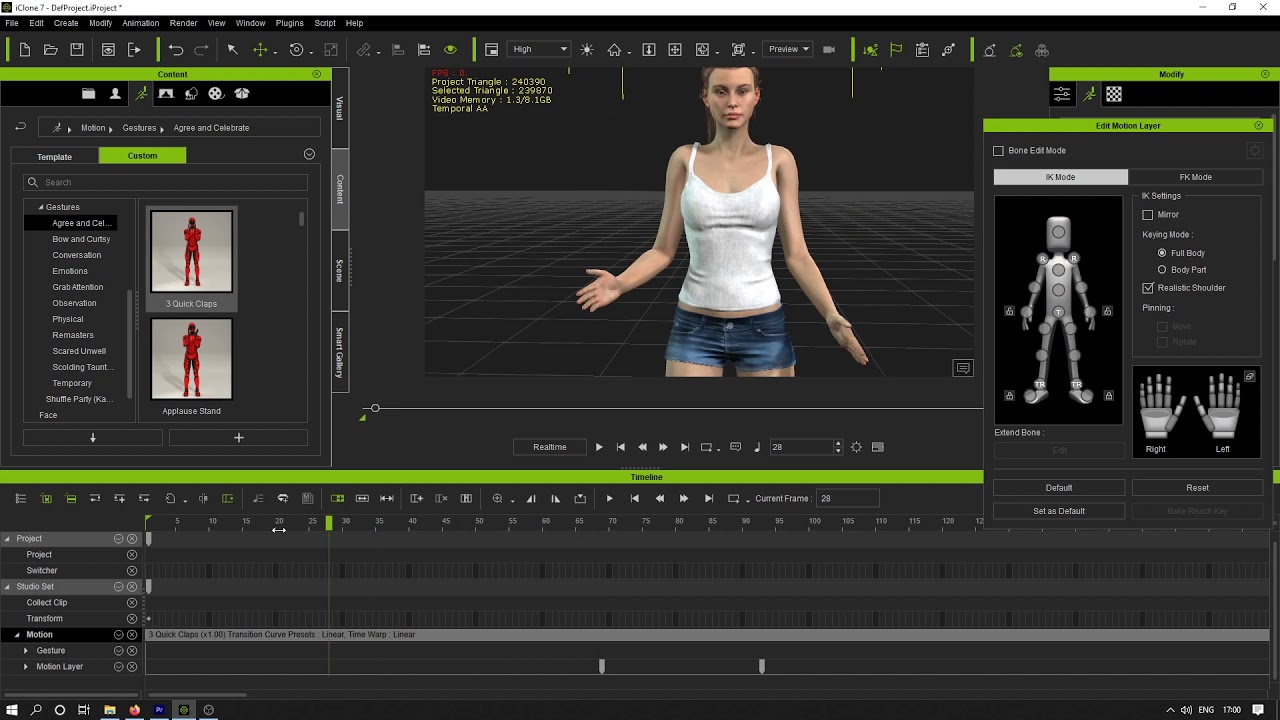Go back using the content path arrow
This screenshot has height=720, width=1280.
pos(20,127)
